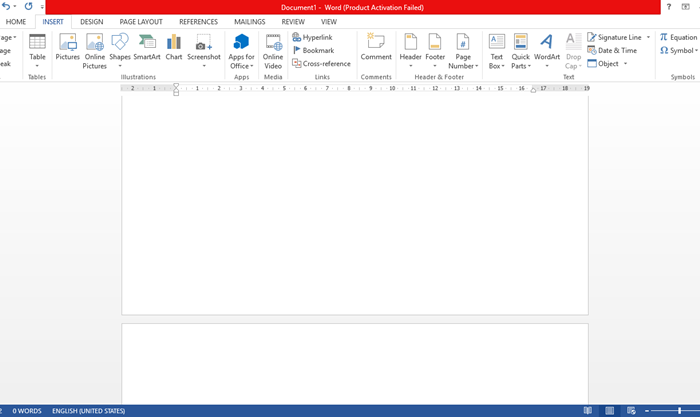Select the INSERT tab

[x=53, y=21]
